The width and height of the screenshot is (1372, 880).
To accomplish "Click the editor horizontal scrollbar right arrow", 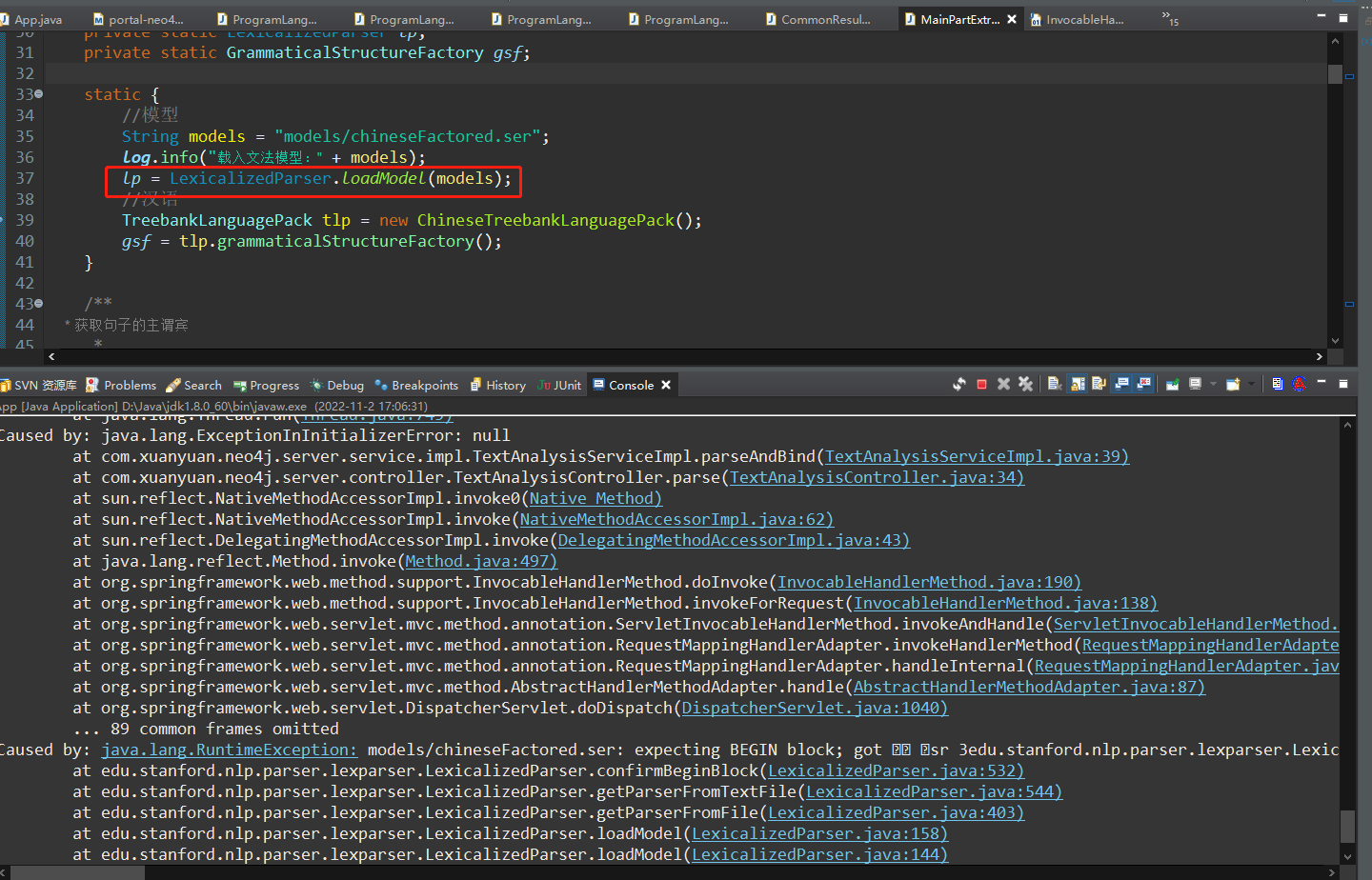I will pyautogui.click(x=1319, y=356).
